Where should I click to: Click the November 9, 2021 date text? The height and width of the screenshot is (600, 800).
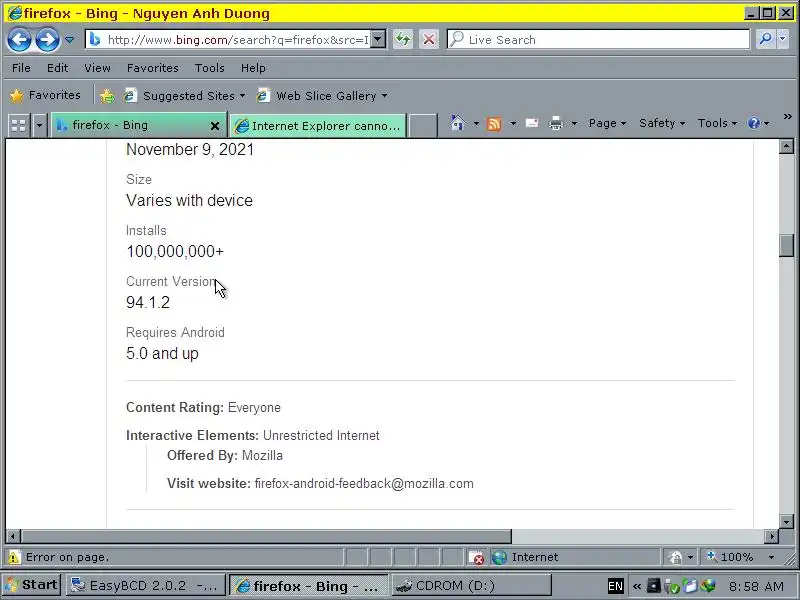pos(190,149)
